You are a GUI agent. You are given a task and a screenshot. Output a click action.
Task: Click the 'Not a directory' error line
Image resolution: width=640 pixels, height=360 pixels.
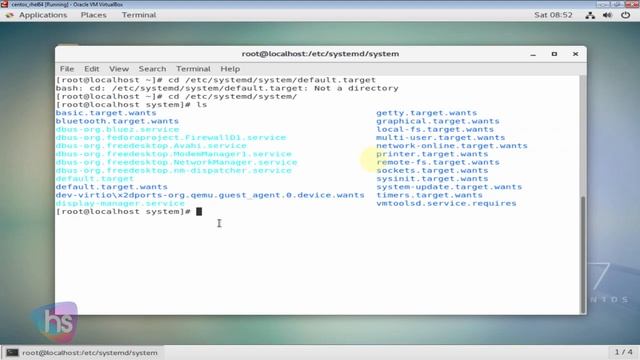tap(227, 89)
